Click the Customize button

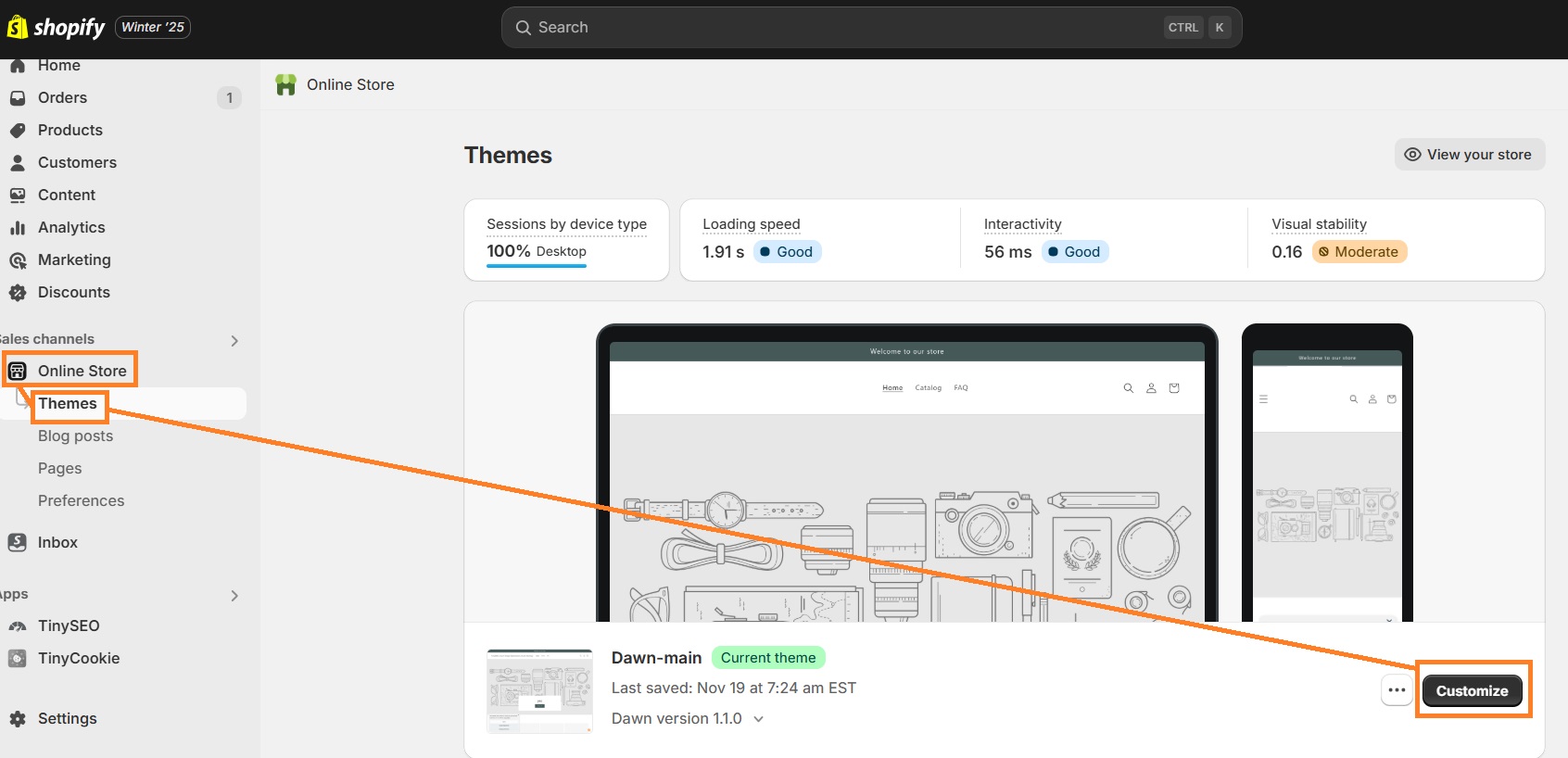click(x=1472, y=691)
